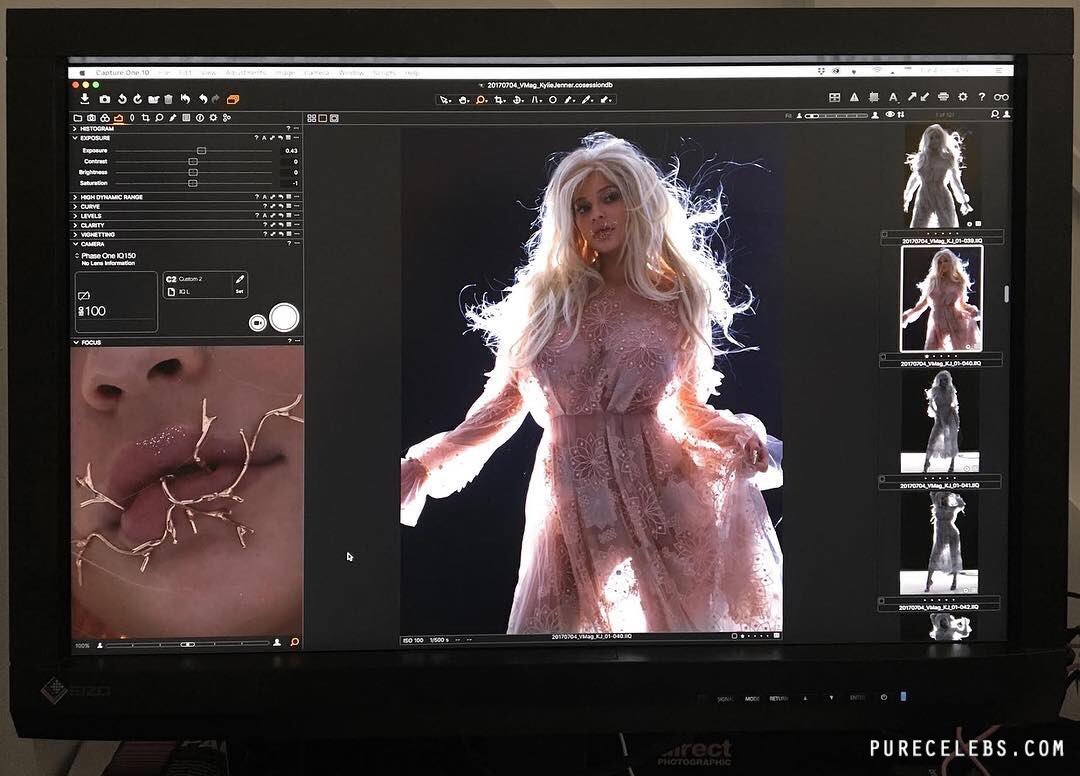Click the Exposure slider handle
This screenshot has height=776, width=1080.
tap(201, 150)
